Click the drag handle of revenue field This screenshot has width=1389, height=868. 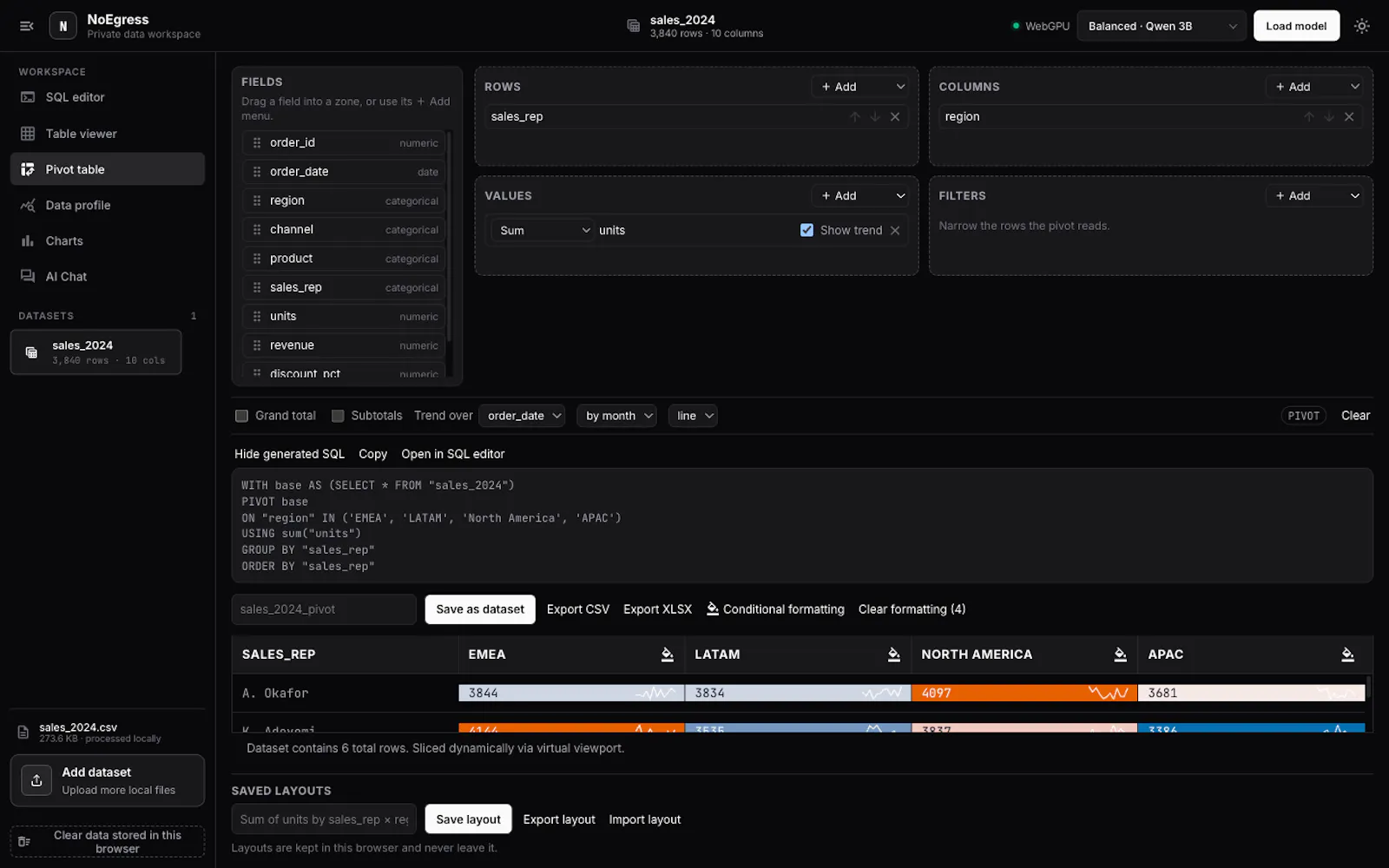tap(257, 345)
